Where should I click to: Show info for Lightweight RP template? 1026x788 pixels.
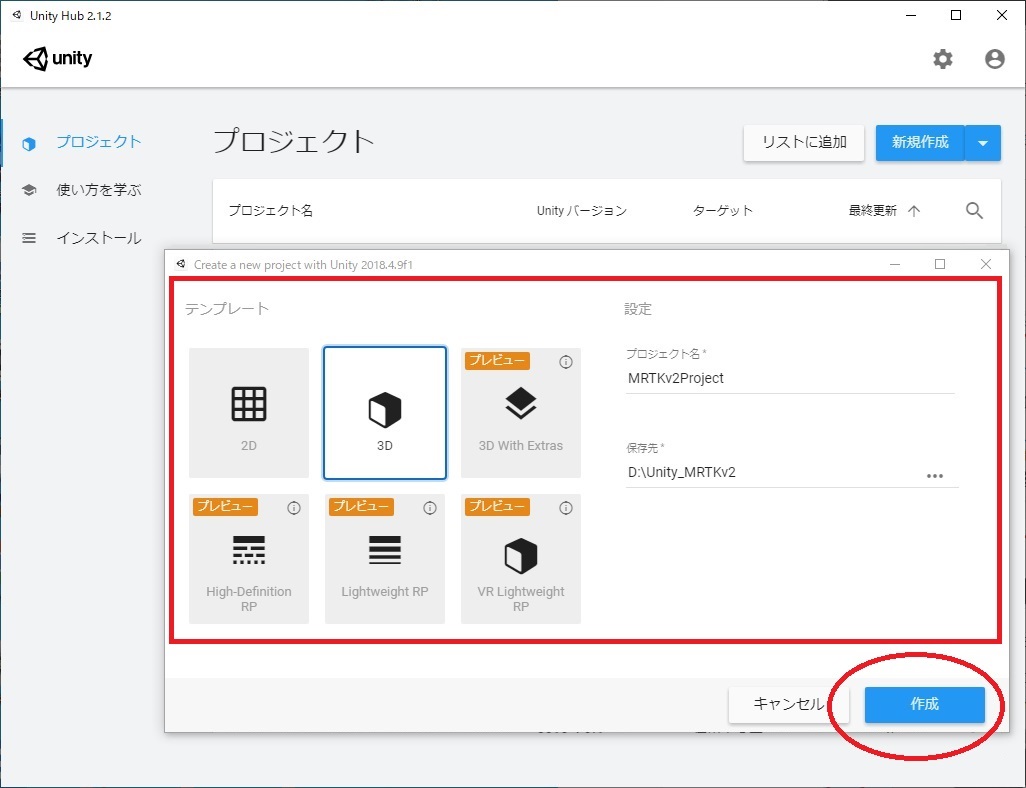(x=430, y=508)
